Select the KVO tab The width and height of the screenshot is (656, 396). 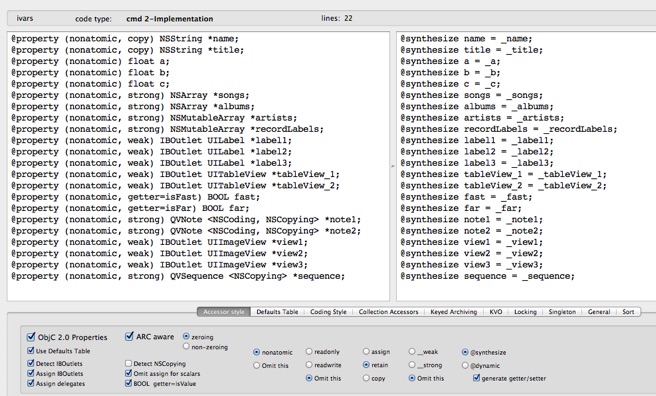496,312
